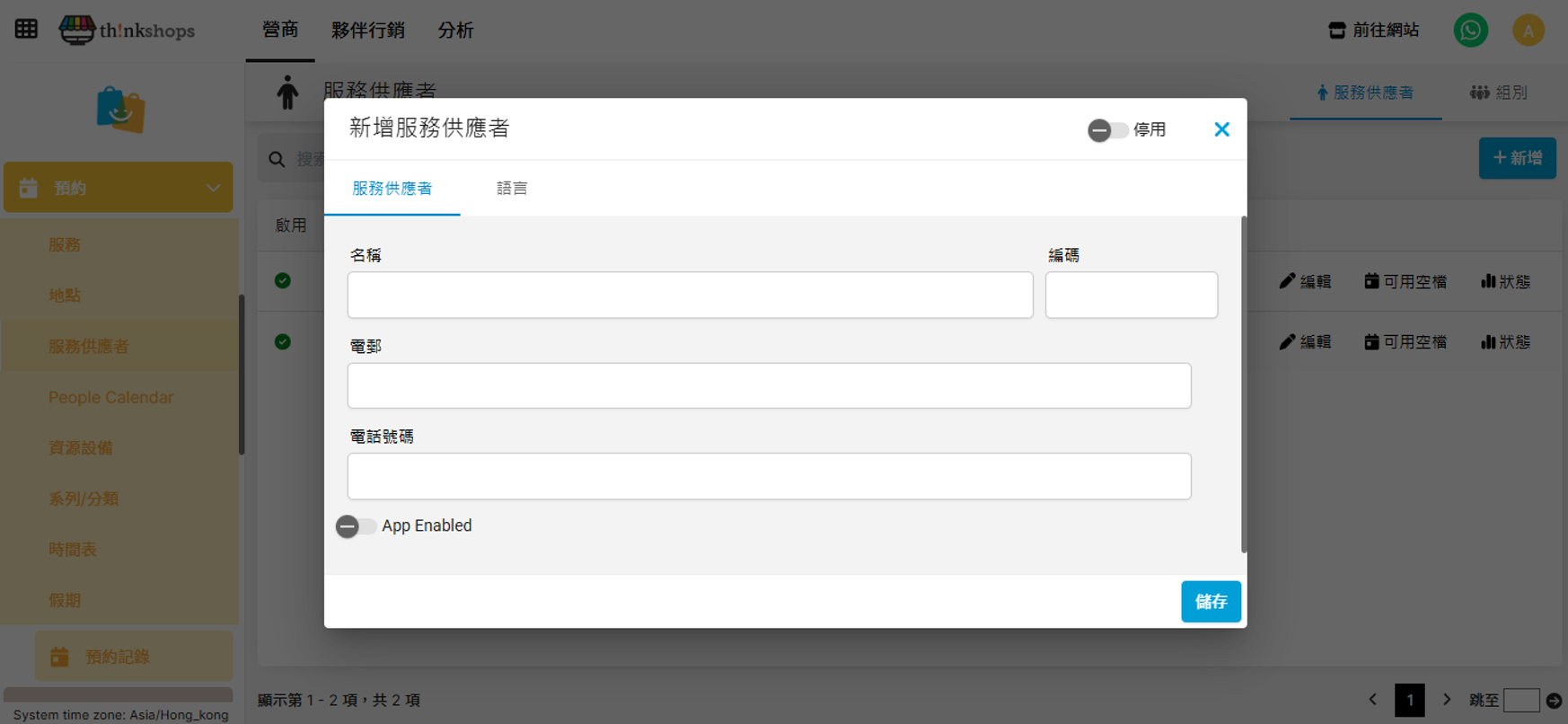Close the dialog with X icon
Viewport: 1568px width, 724px height.
[1221, 129]
